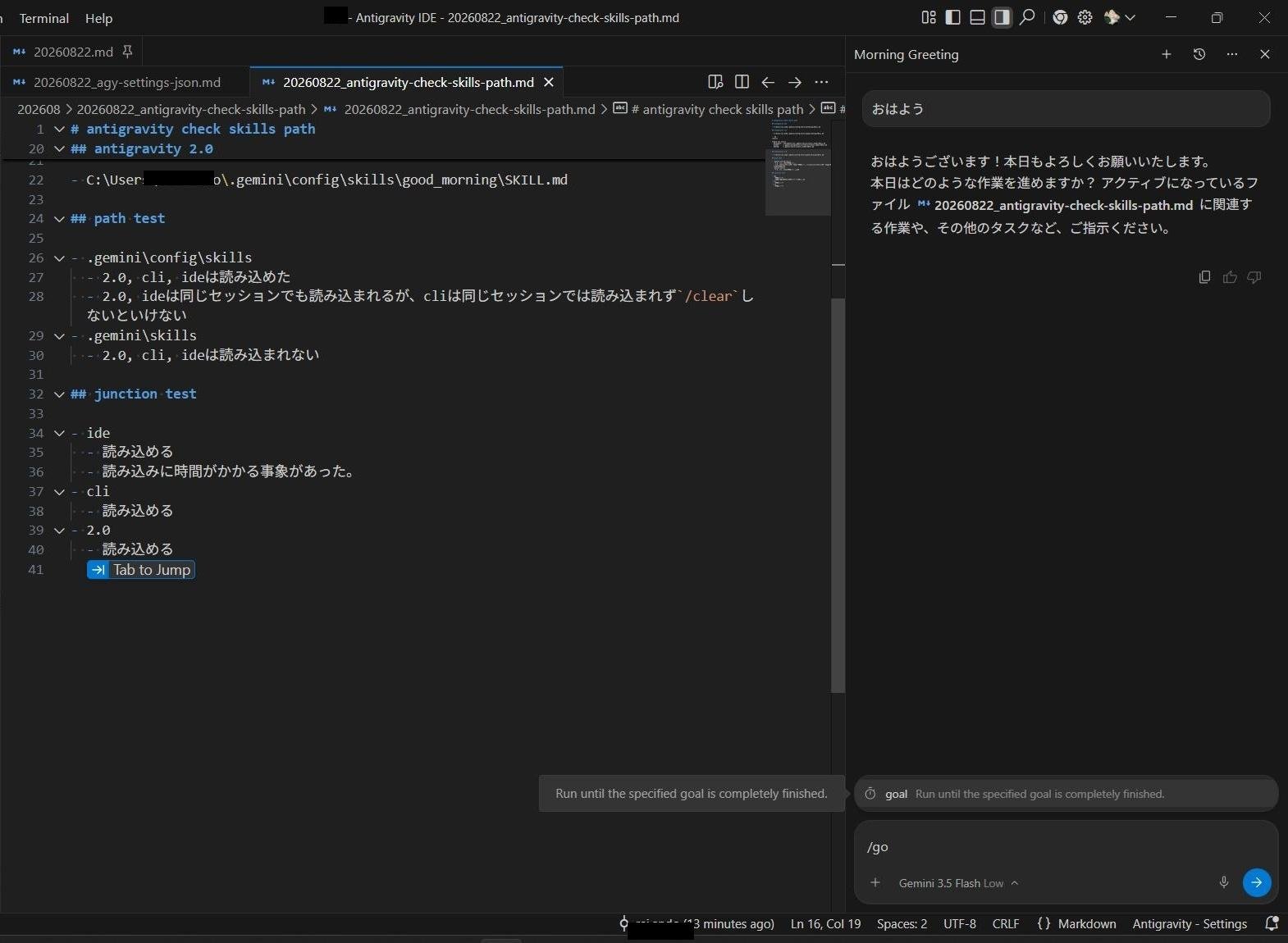Click the editor minimap preview
The height and width of the screenshot is (943, 1288).
798,167
